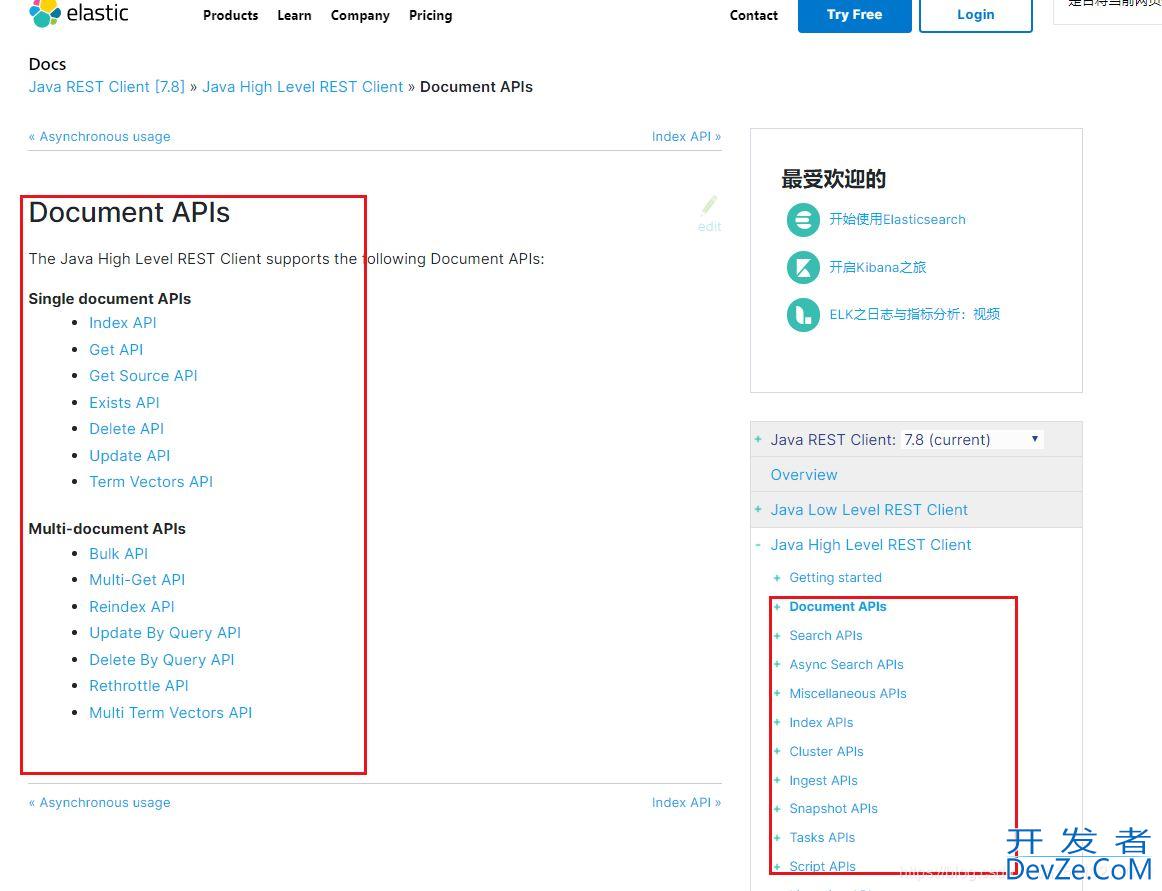Click the edit pencil icon
This screenshot has height=891, width=1162.
[709, 206]
